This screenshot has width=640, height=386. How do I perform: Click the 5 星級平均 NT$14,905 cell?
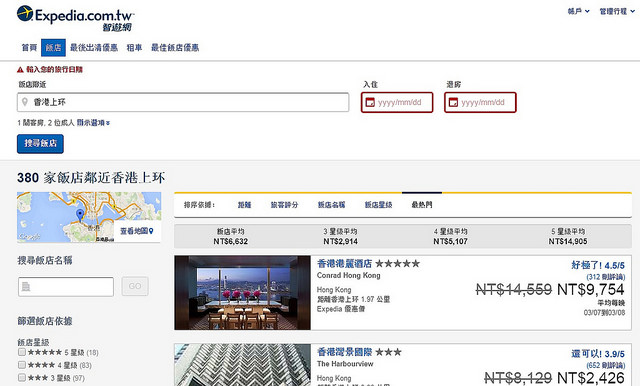tap(568, 237)
